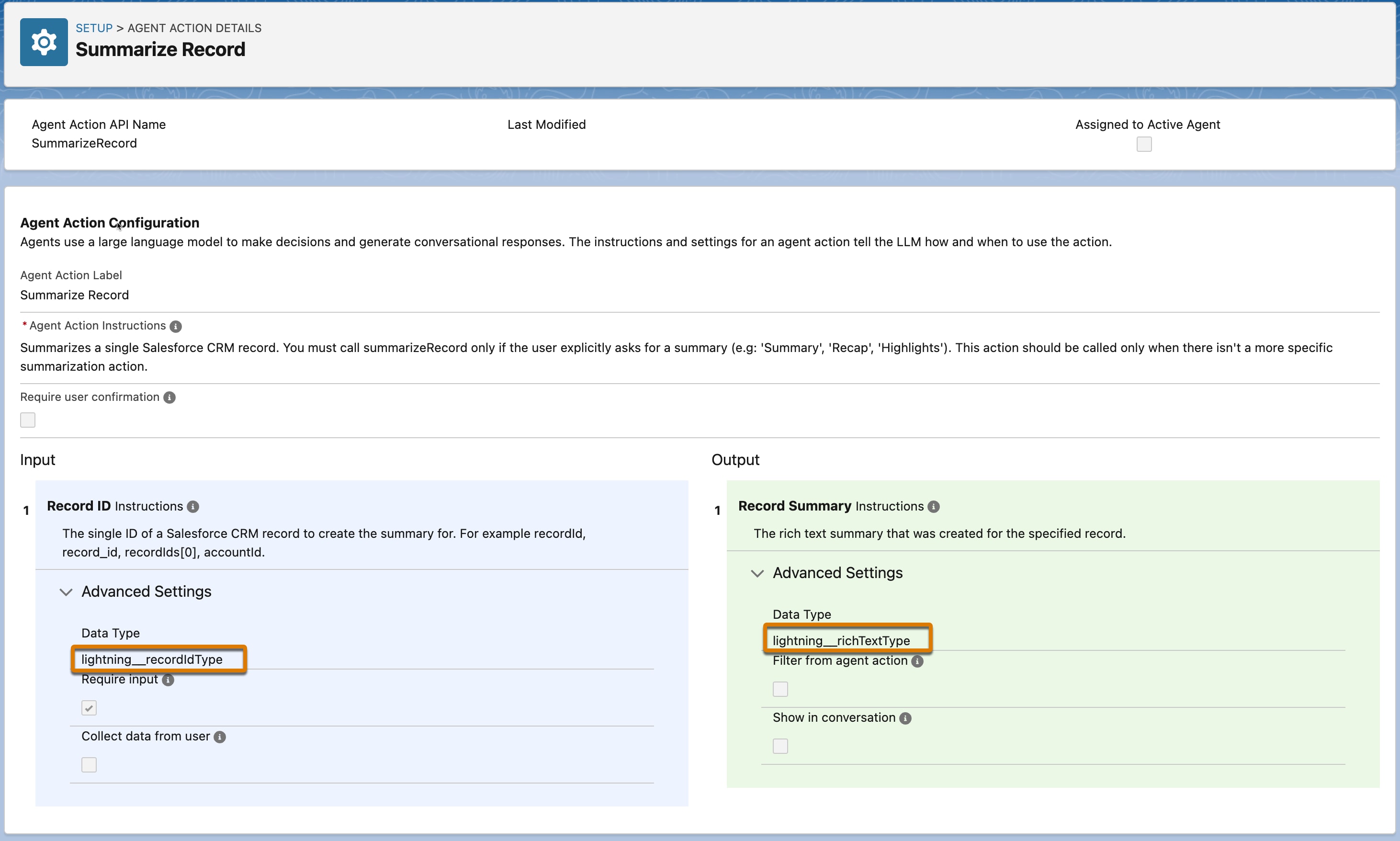Open the SETUP breadcrumb link
Viewport: 1400px width, 841px height.
coord(94,28)
